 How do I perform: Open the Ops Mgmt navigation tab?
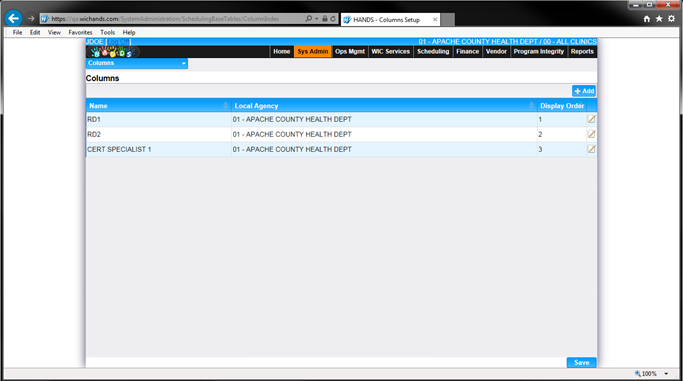[350, 51]
